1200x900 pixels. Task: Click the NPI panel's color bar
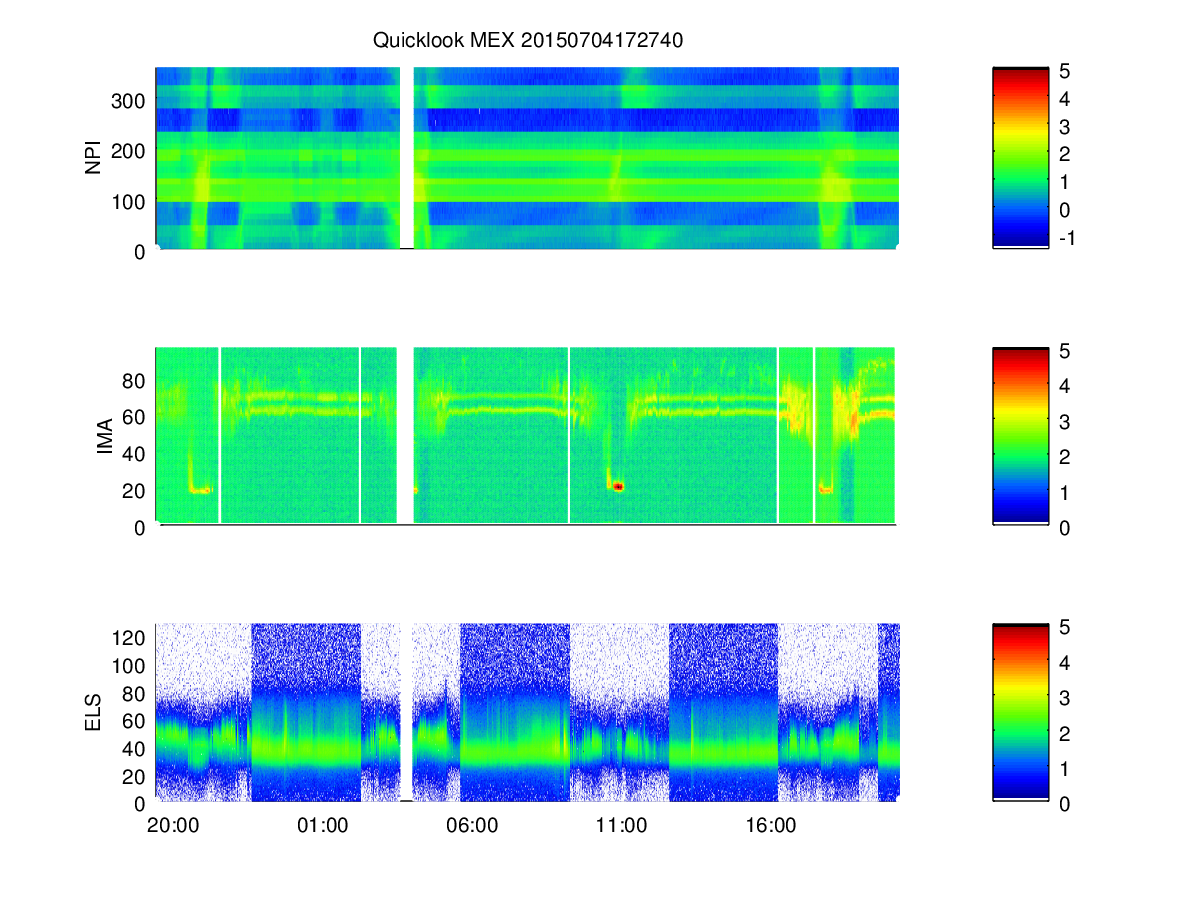(1020, 157)
